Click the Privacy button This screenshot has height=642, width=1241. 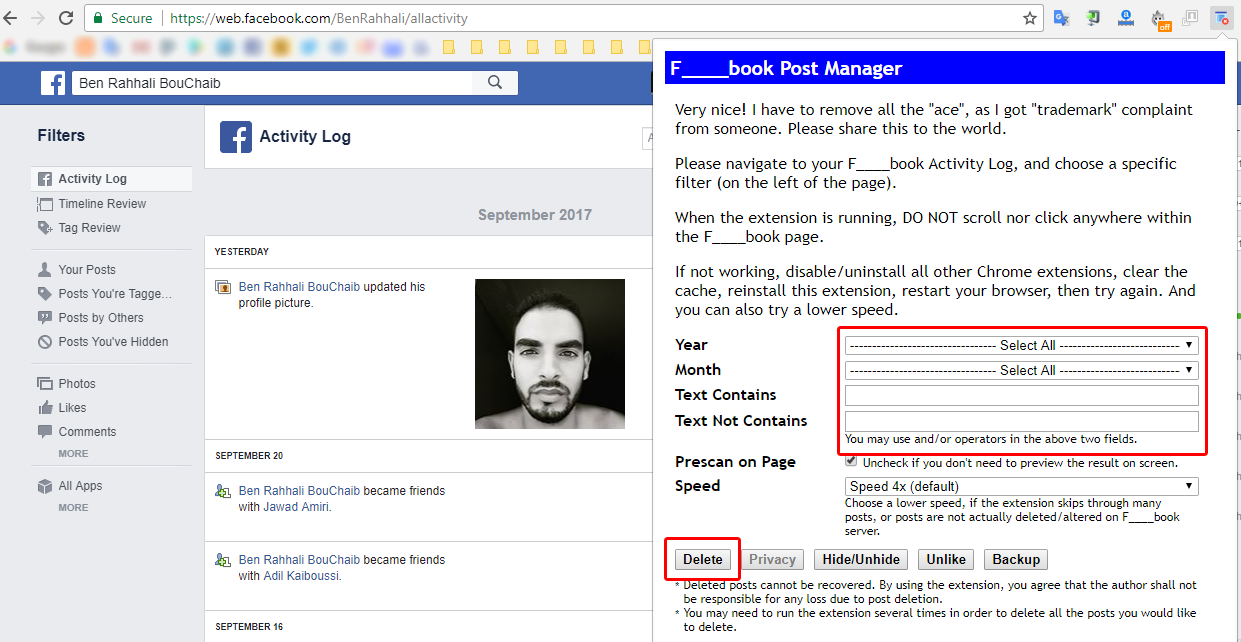(772, 560)
